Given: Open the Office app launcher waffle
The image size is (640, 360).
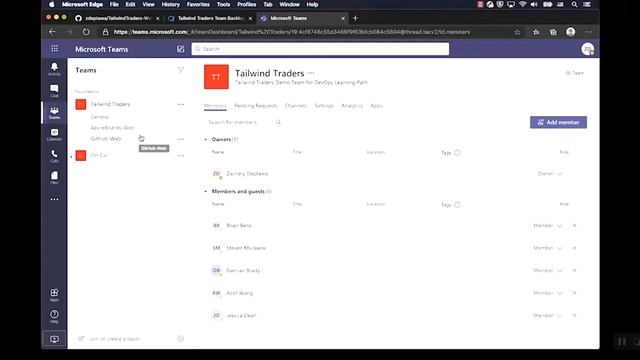Looking at the screenshot, I should tap(54, 49).
